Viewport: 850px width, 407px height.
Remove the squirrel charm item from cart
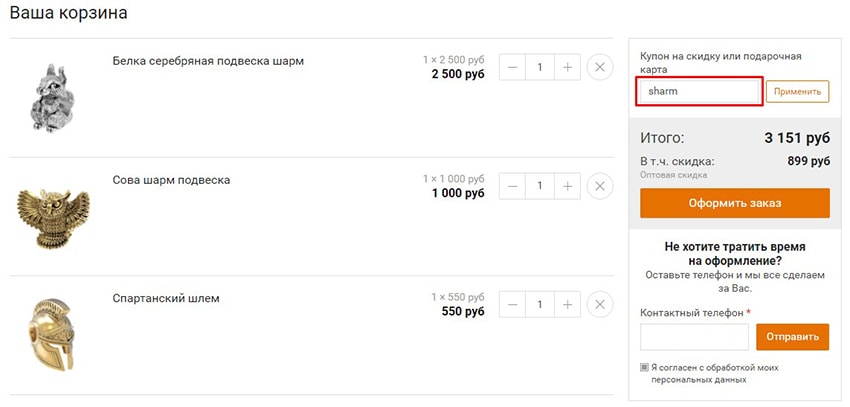tap(599, 67)
